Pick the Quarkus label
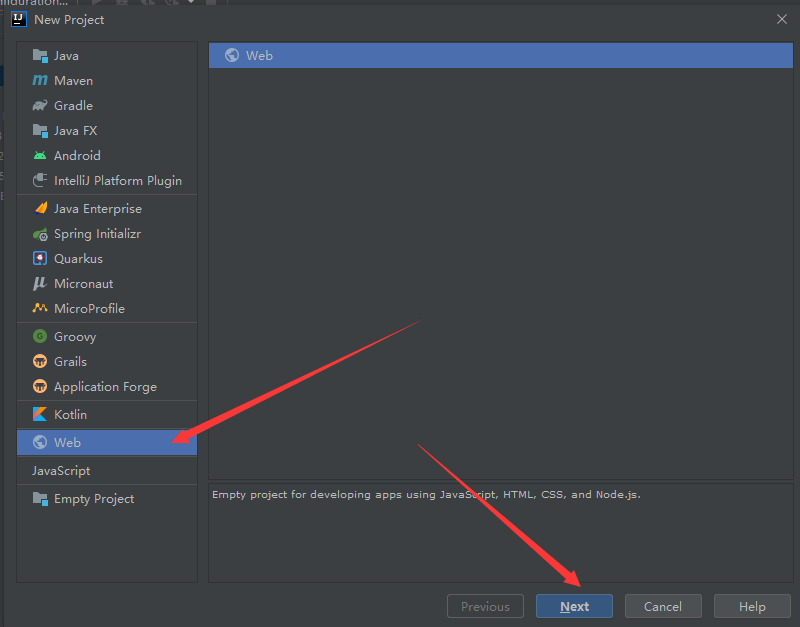This screenshot has width=800, height=627. [x=78, y=259]
